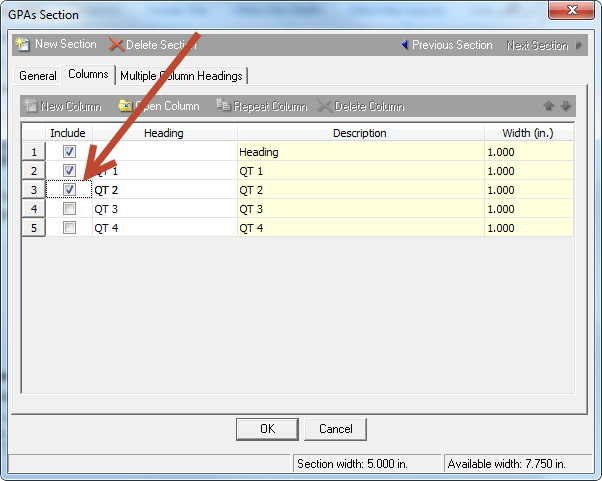
Task: Close the GPAs Section dialog
Action: click(572, 10)
